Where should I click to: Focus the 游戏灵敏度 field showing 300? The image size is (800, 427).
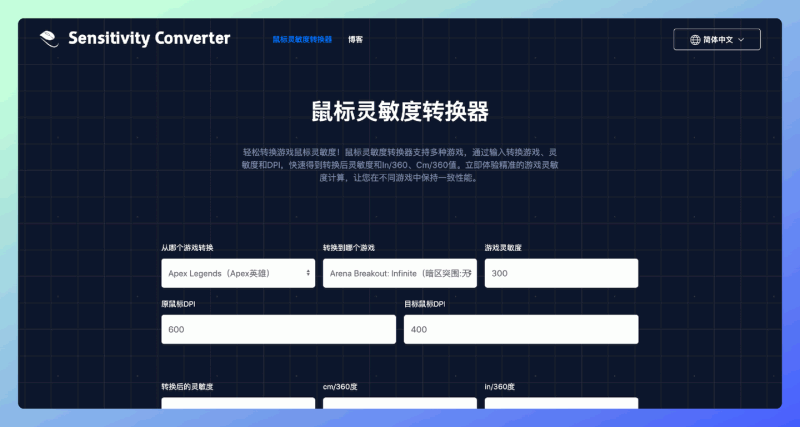click(561, 273)
